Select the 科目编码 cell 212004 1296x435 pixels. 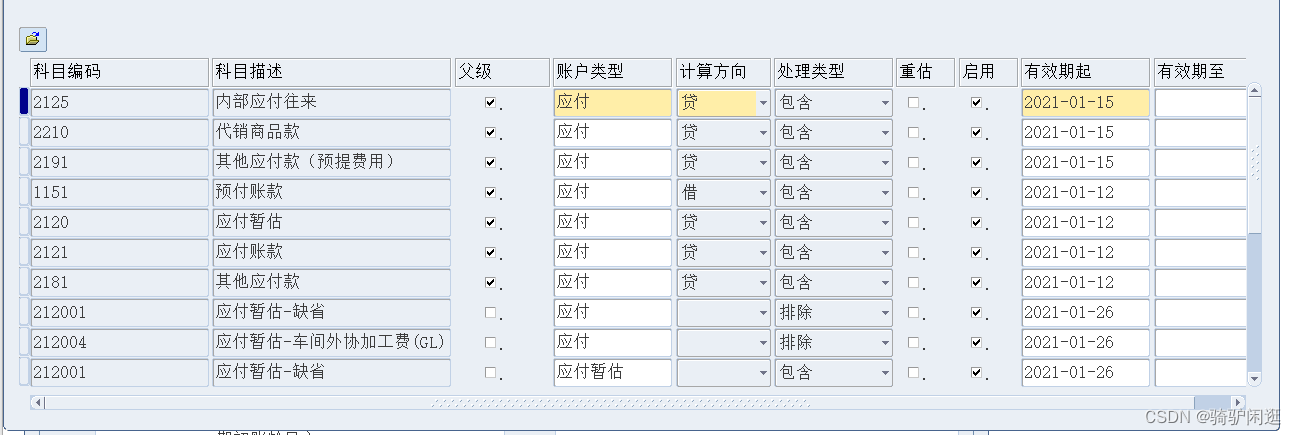[119, 342]
